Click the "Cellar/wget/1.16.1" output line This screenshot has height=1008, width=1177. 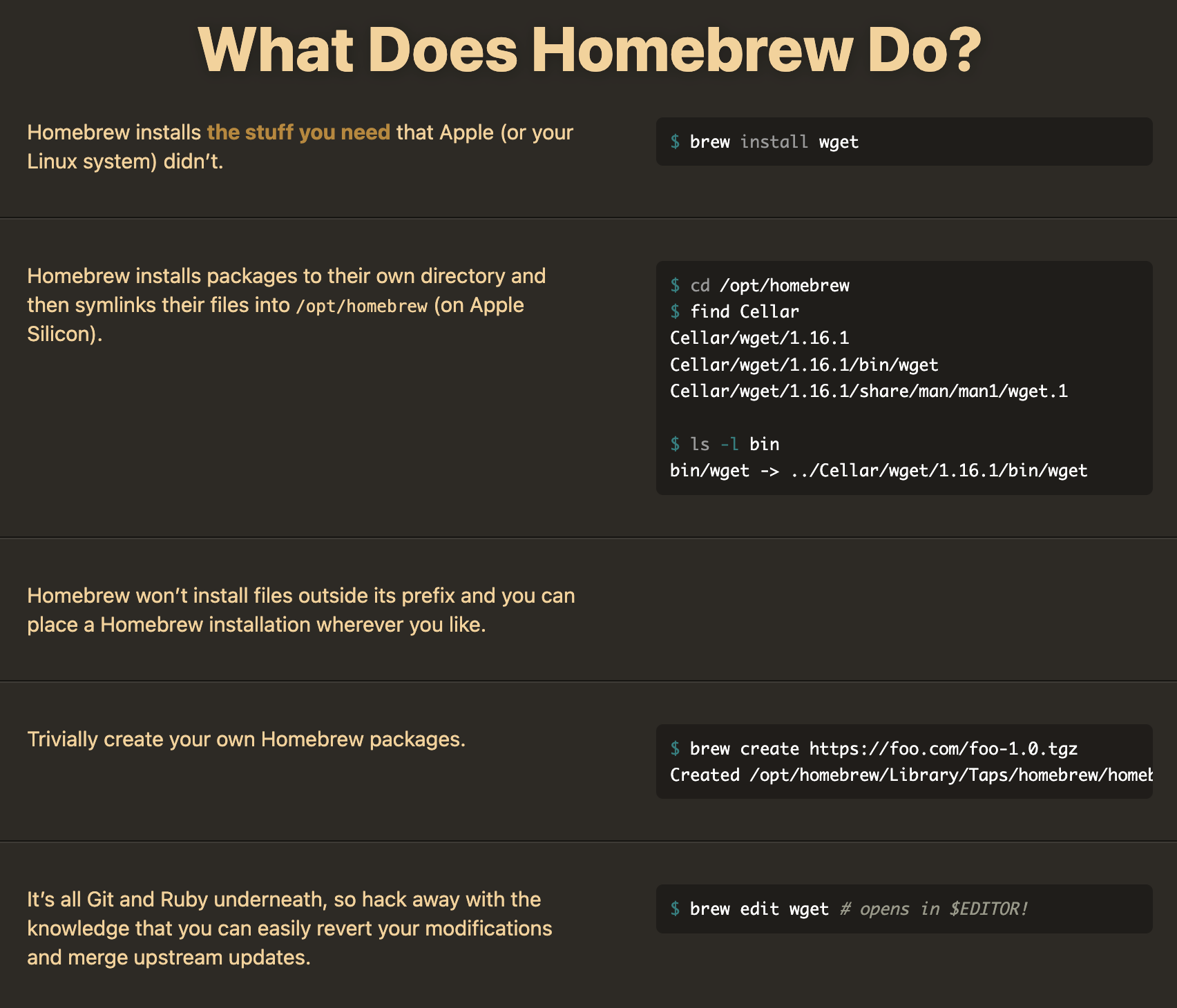pyautogui.click(x=760, y=338)
